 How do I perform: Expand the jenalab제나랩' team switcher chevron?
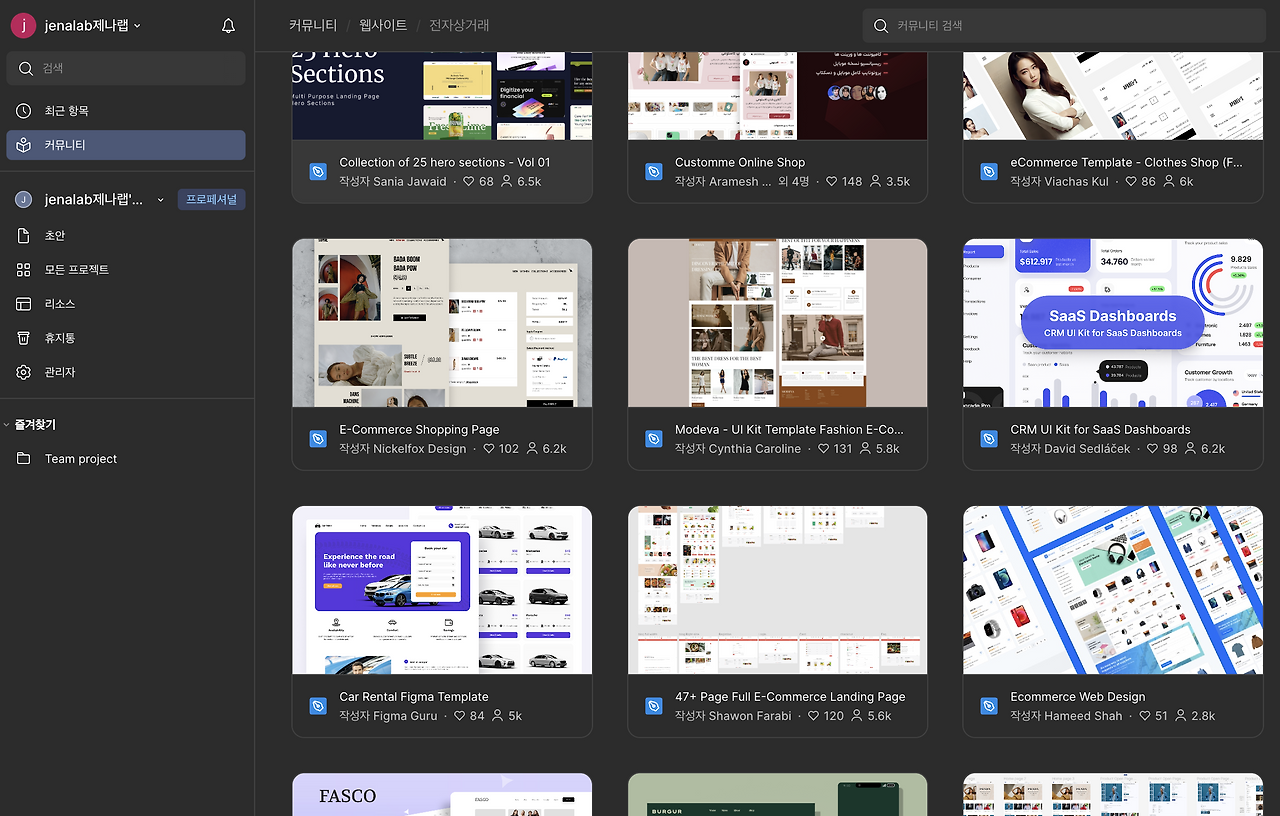[160, 200]
